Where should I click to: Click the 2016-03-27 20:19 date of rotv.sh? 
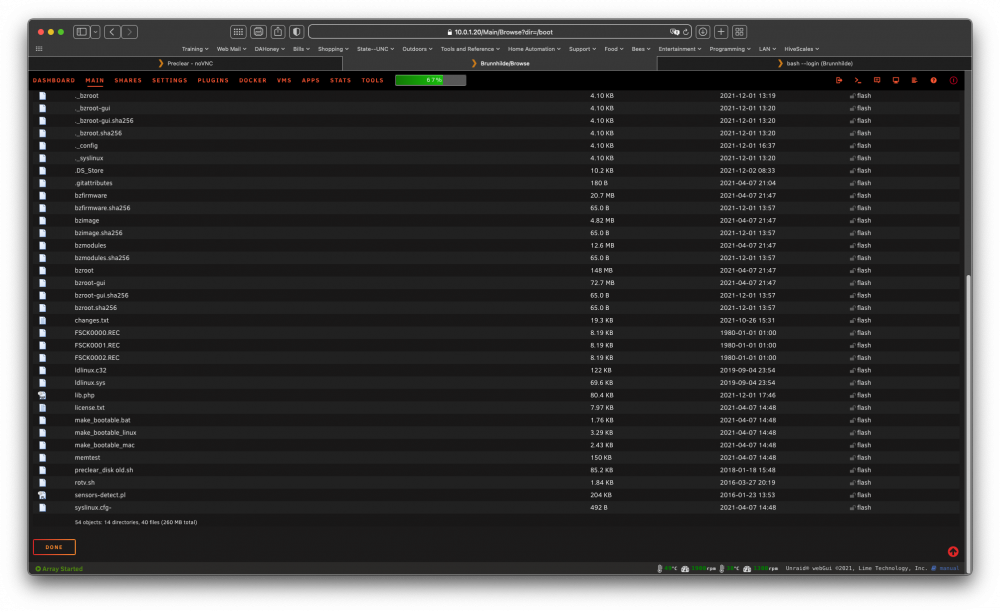click(747, 483)
